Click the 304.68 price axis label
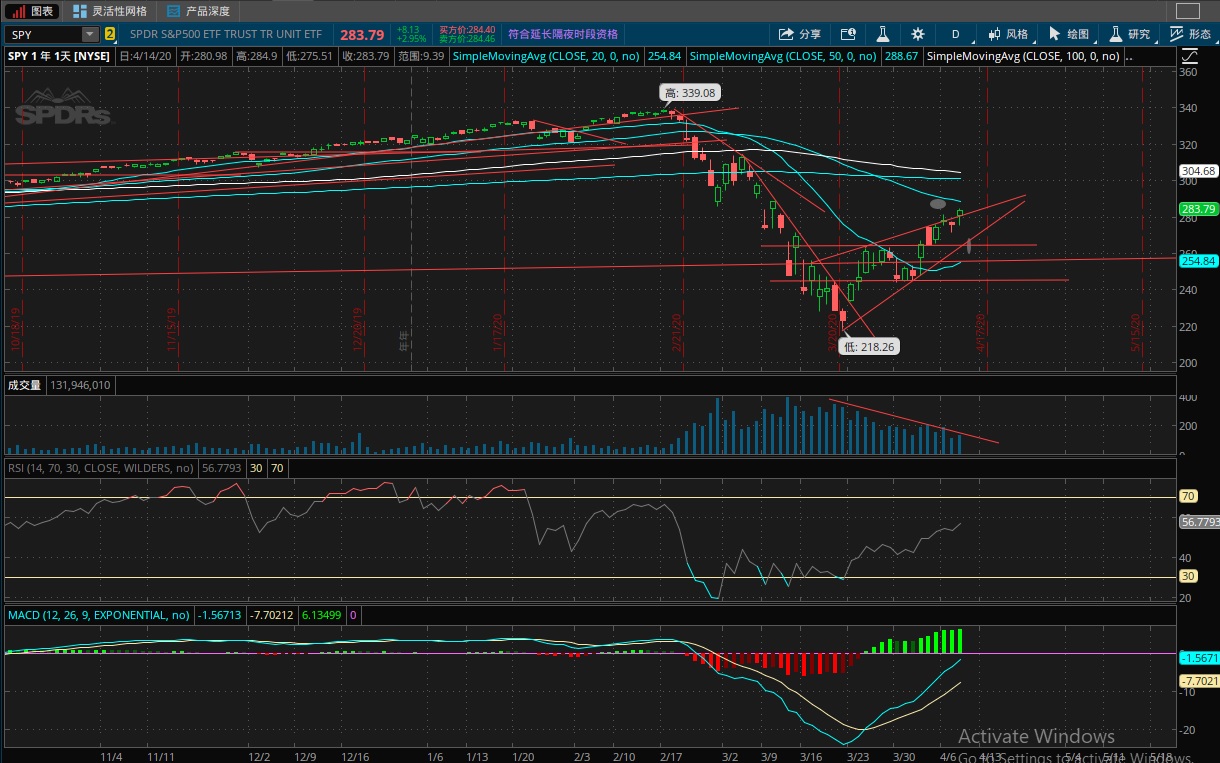Viewport: 1220px width, 763px height. point(1198,171)
